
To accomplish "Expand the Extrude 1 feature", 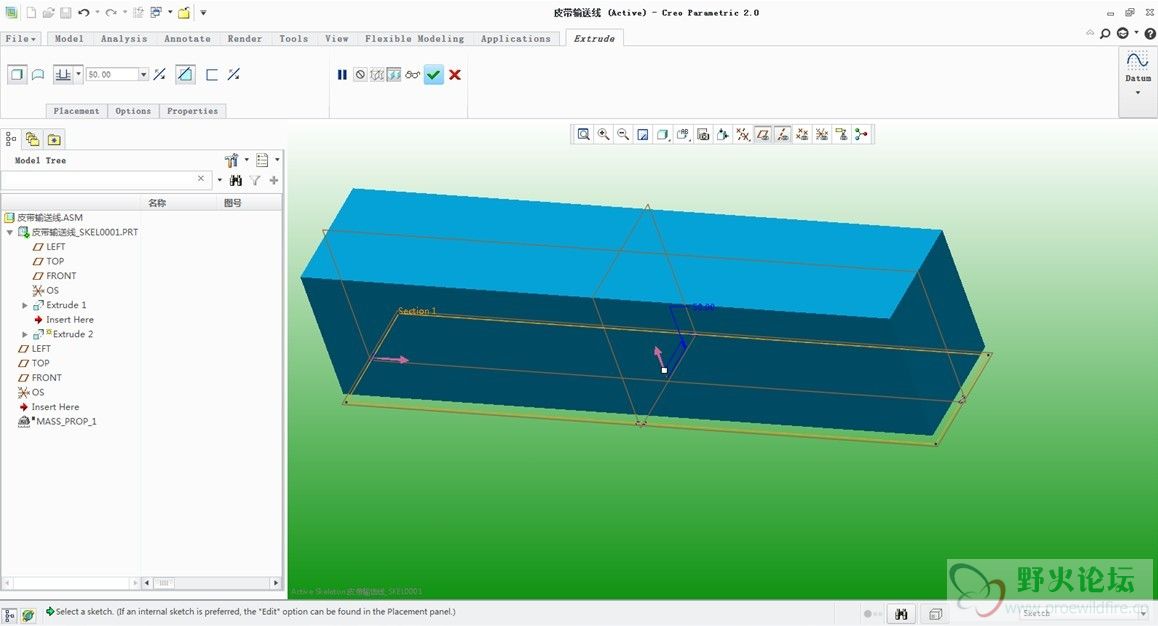I will pos(24,305).
